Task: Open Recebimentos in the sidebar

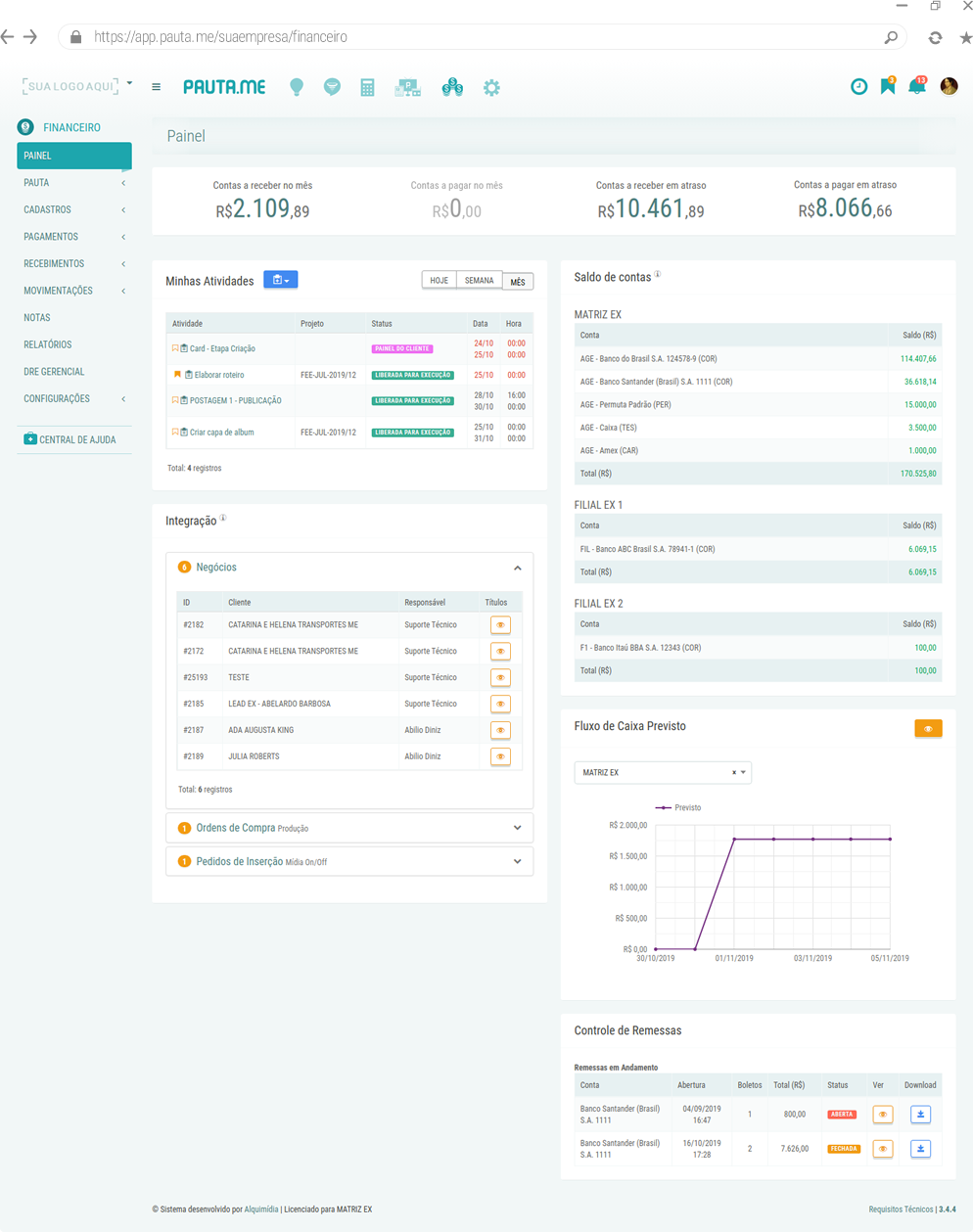Action: point(74,263)
